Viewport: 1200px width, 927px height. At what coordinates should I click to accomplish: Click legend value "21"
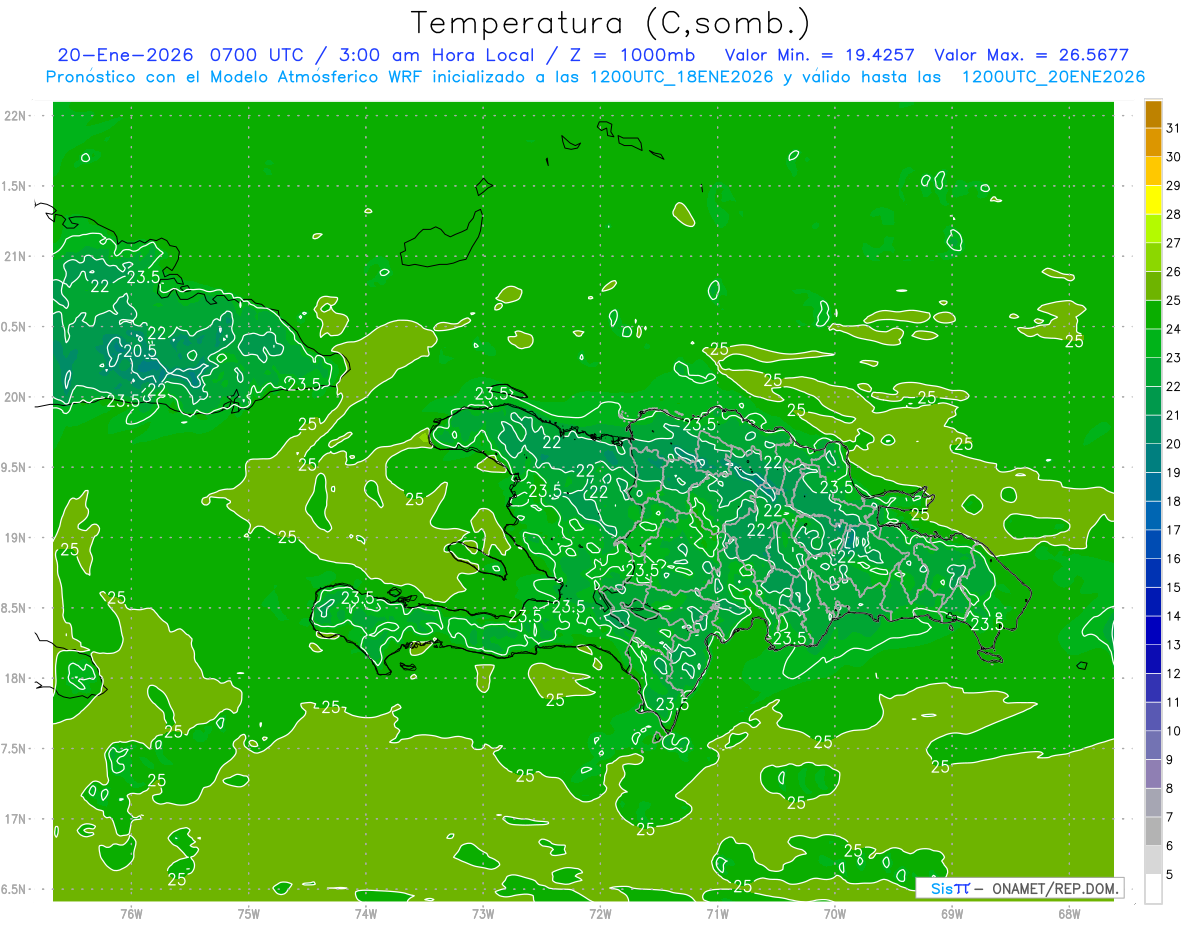1174,415
